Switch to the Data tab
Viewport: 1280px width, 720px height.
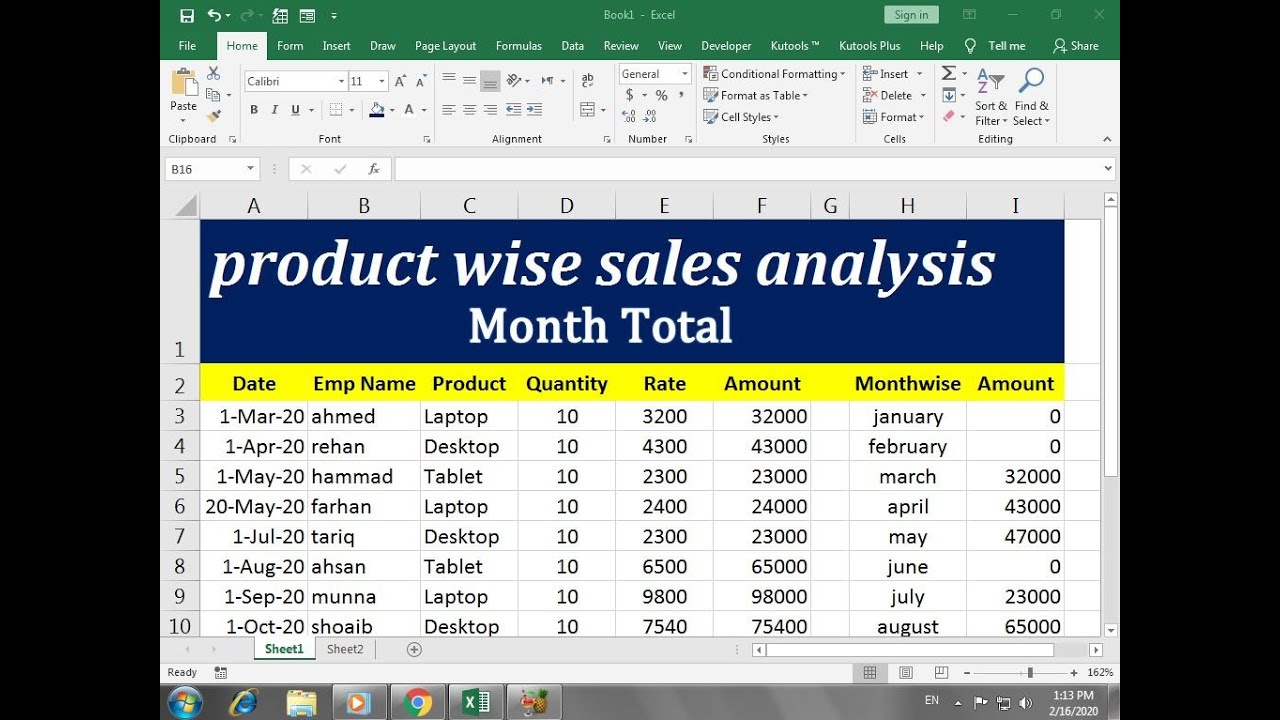[573, 46]
